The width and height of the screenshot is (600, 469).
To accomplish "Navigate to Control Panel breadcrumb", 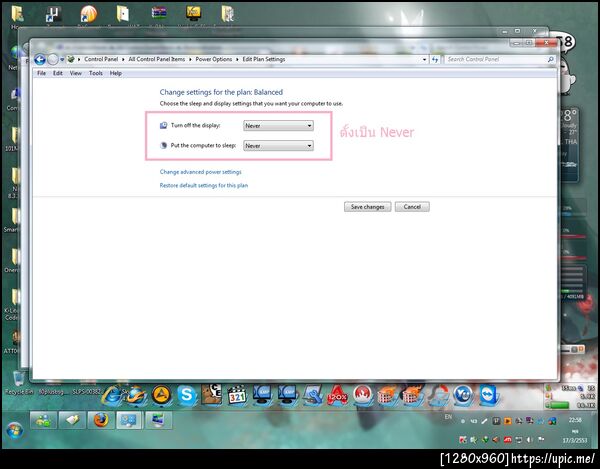I will pos(101,59).
